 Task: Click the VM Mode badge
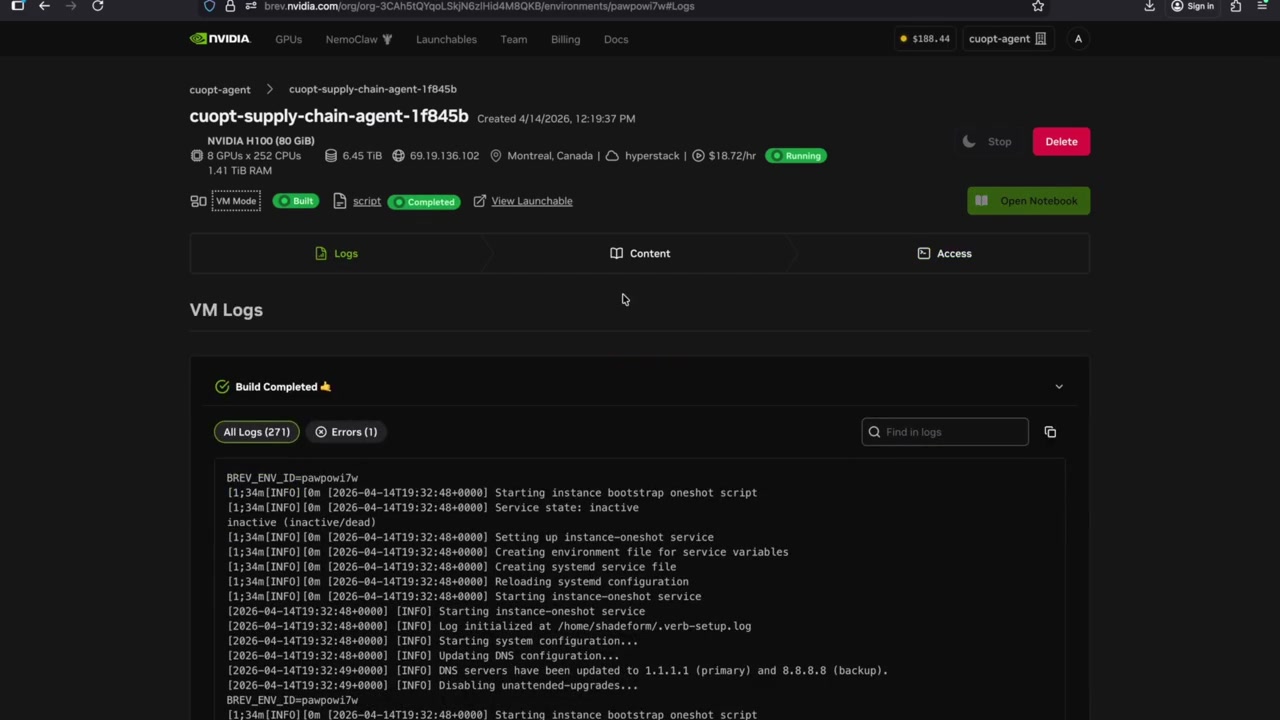tap(236, 201)
